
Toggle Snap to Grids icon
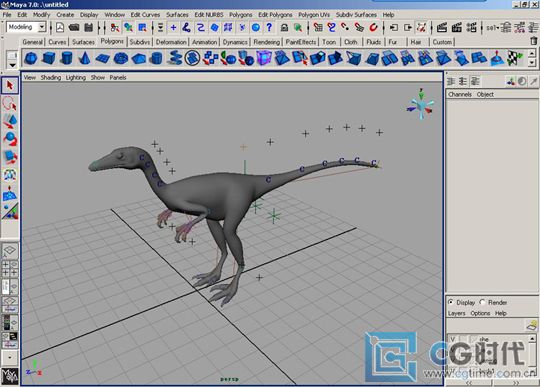pos(318,27)
